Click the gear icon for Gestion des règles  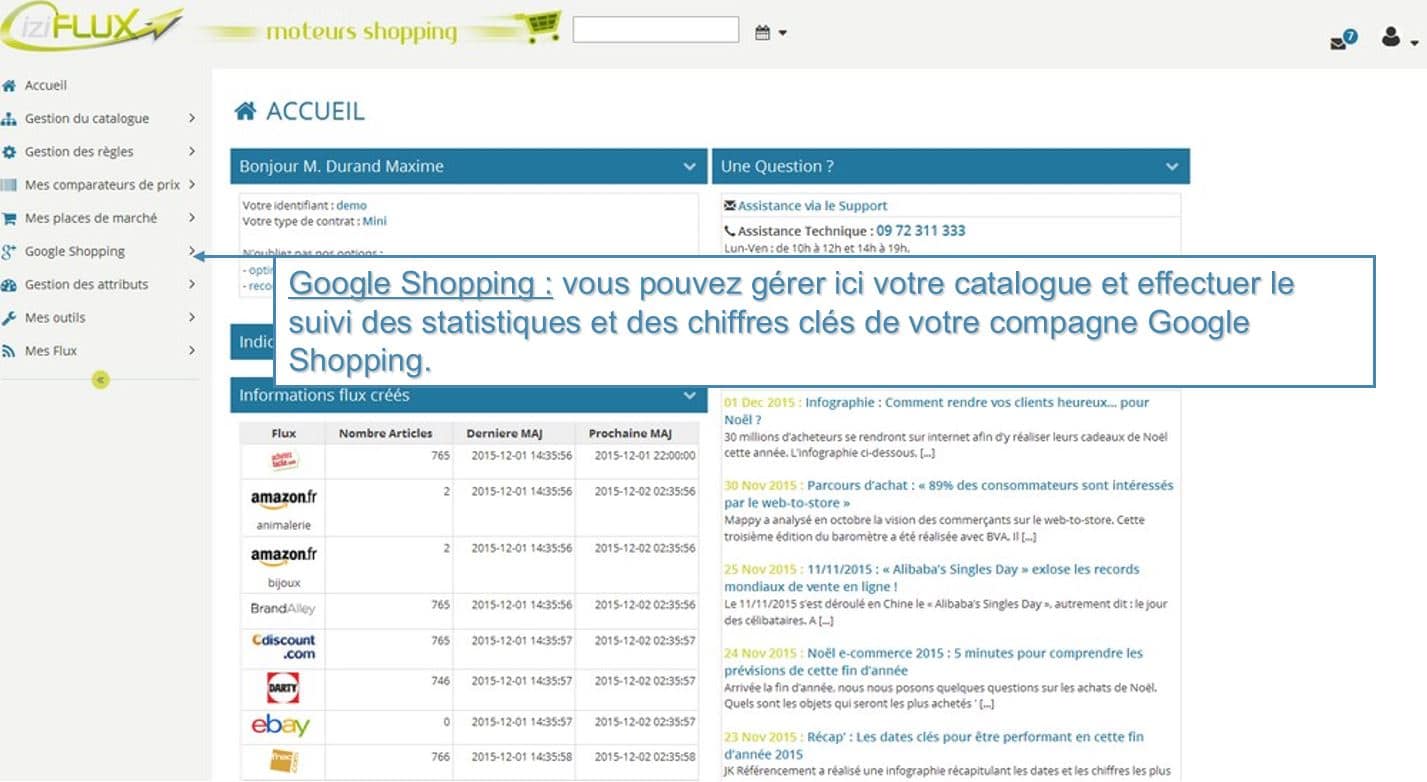click(x=9, y=152)
